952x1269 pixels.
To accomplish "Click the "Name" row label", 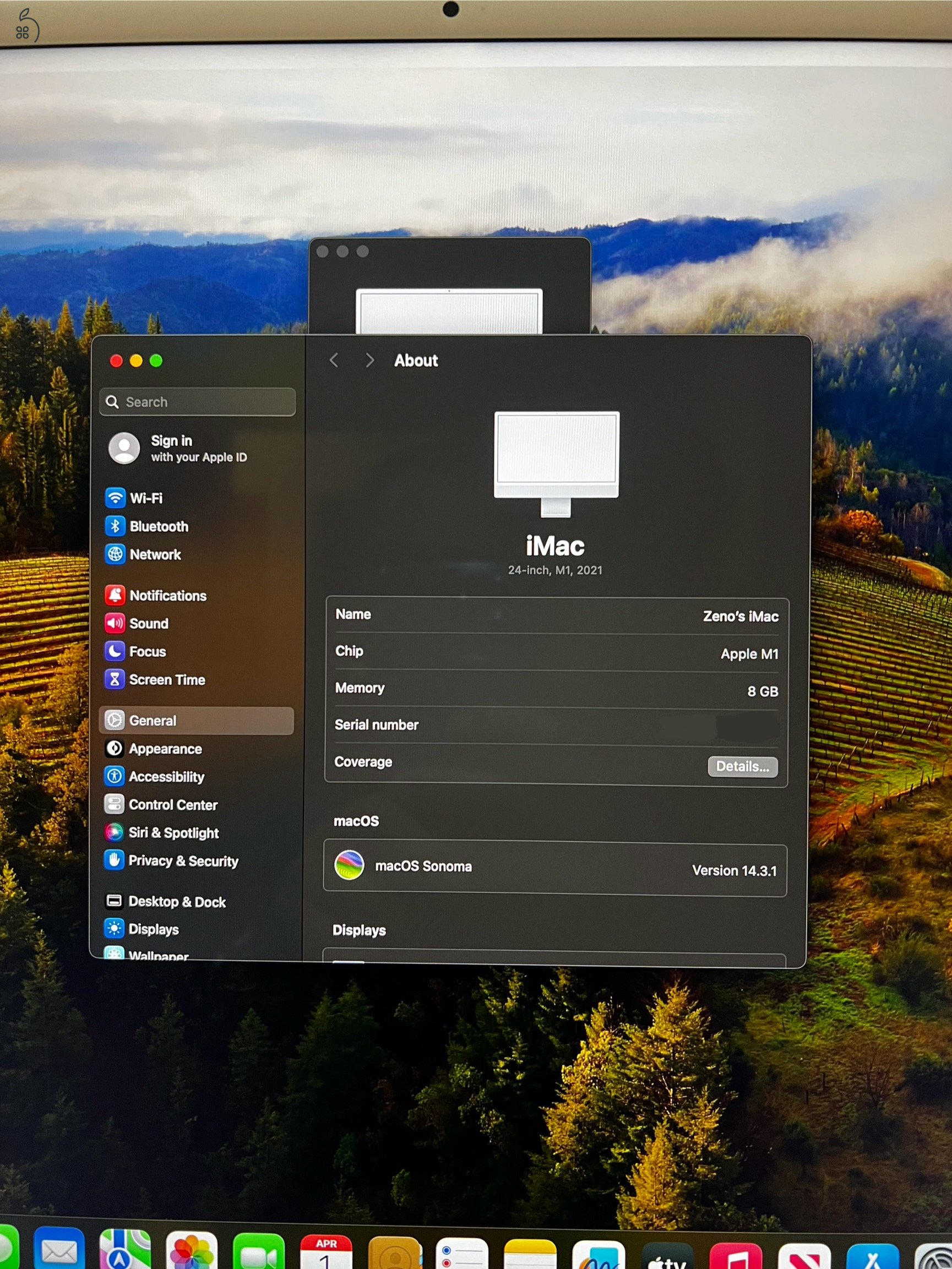I will [x=353, y=614].
